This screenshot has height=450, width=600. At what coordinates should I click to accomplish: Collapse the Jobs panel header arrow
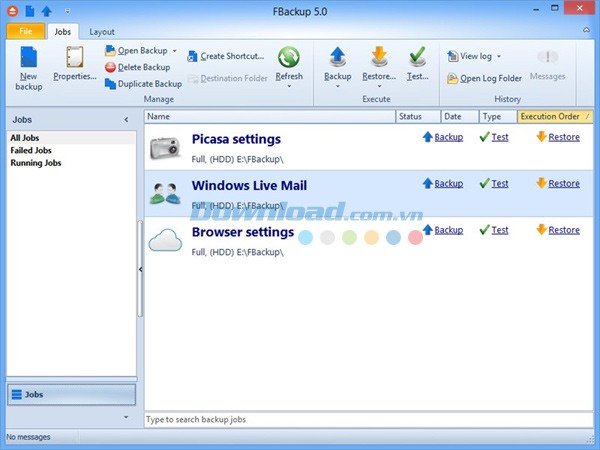point(126,120)
